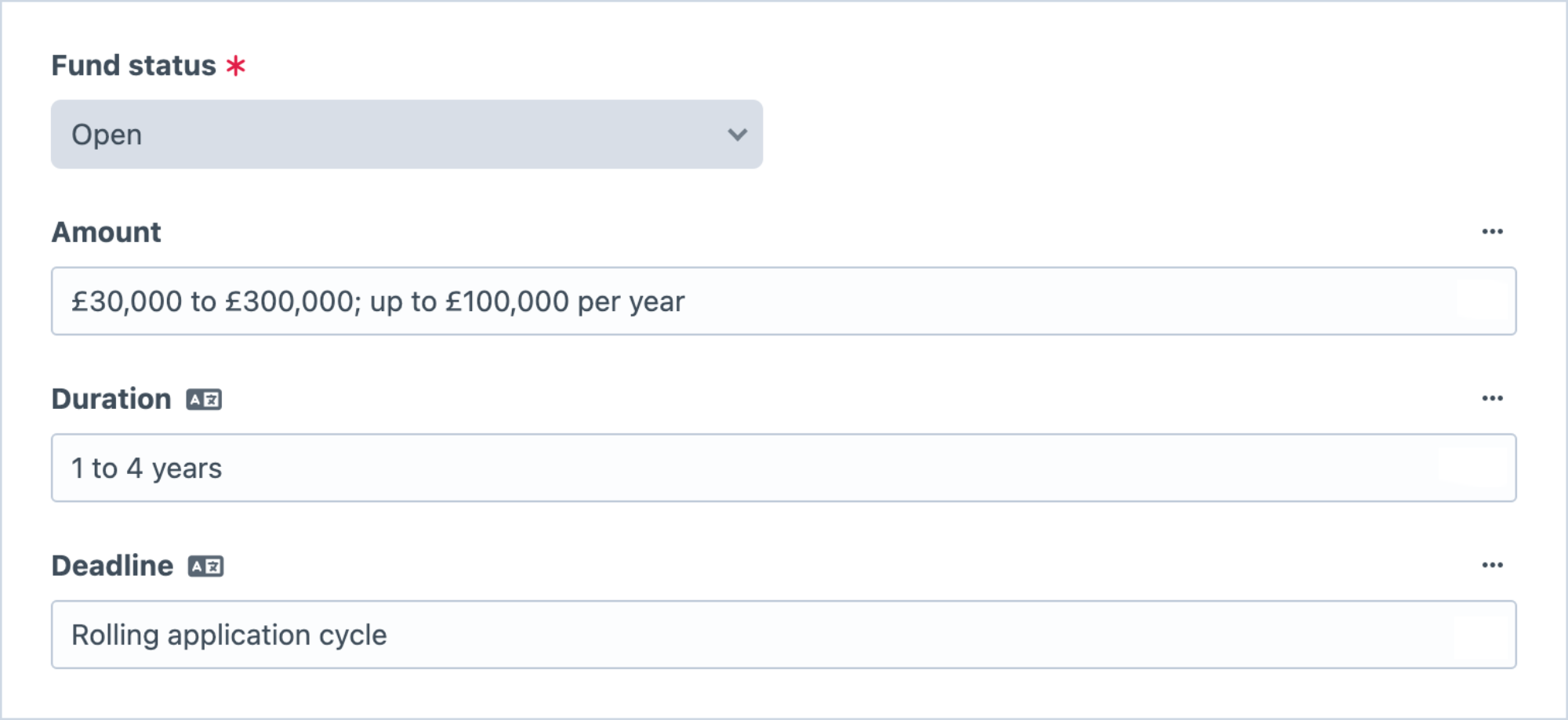1568x720 pixels.
Task: Open the Amount field actions ellipsis menu
Action: pos(1492,231)
